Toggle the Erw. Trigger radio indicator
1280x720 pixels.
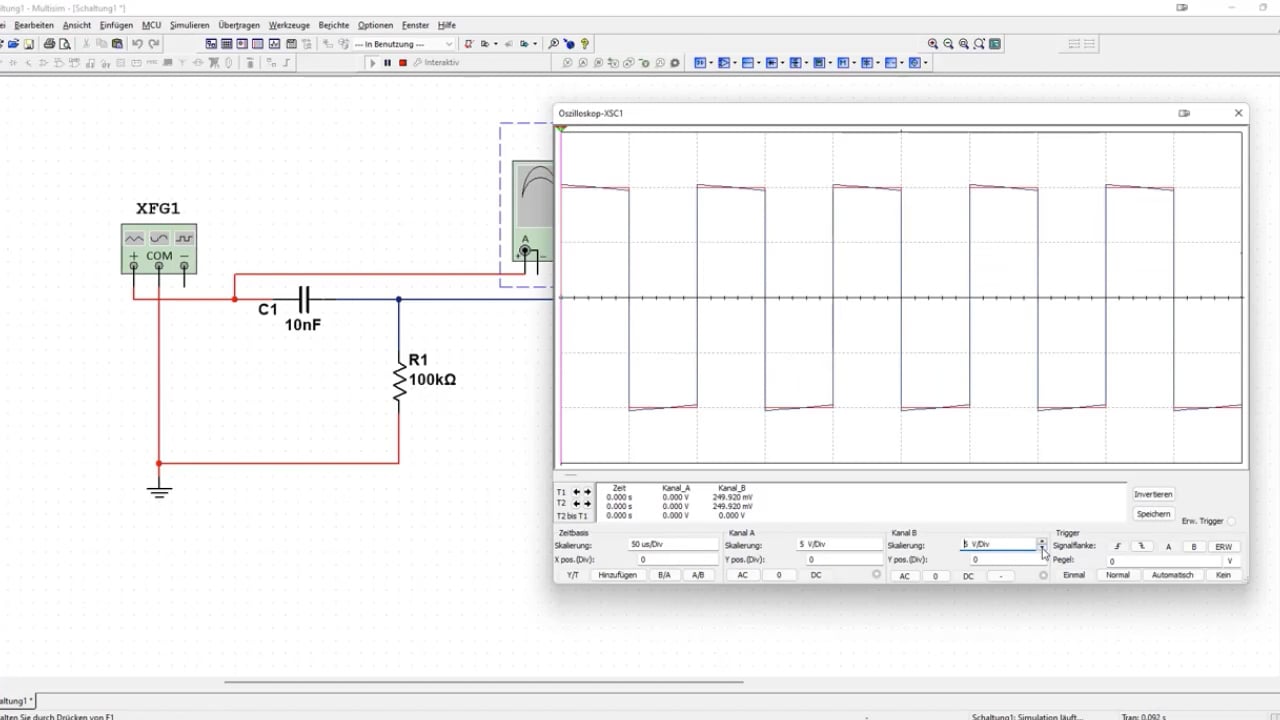click(1231, 521)
